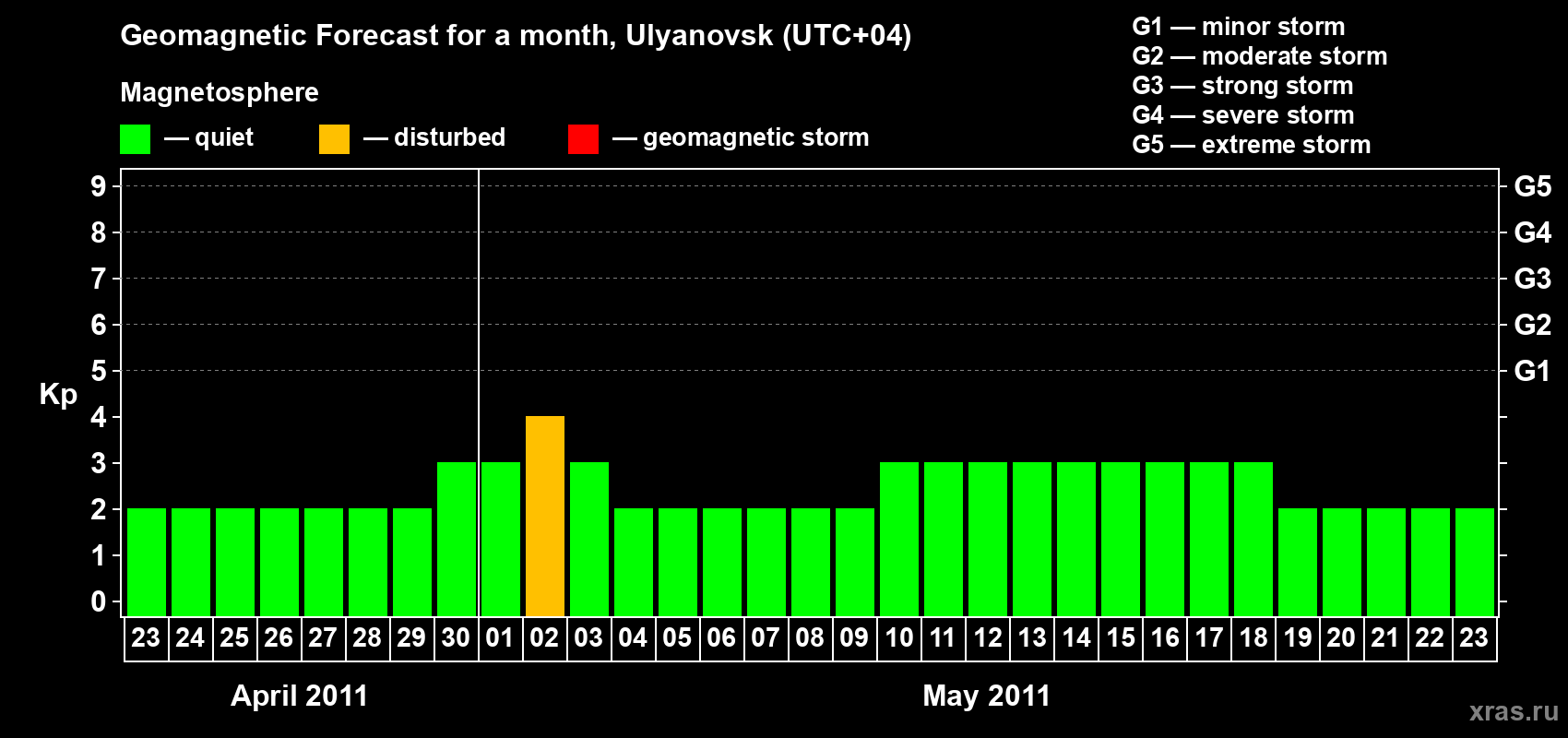Image resolution: width=1568 pixels, height=738 pixels.
Task: Click date cell 01 on the axis
Action: (x=500, y=638)
